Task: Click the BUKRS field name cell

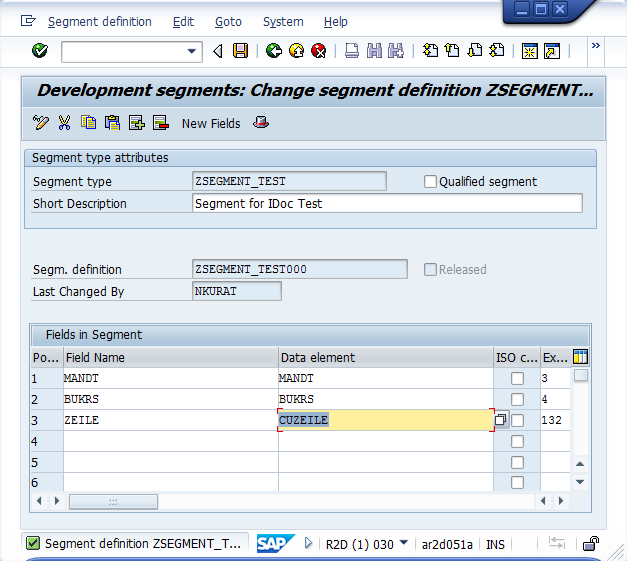Action: [171, 399]
